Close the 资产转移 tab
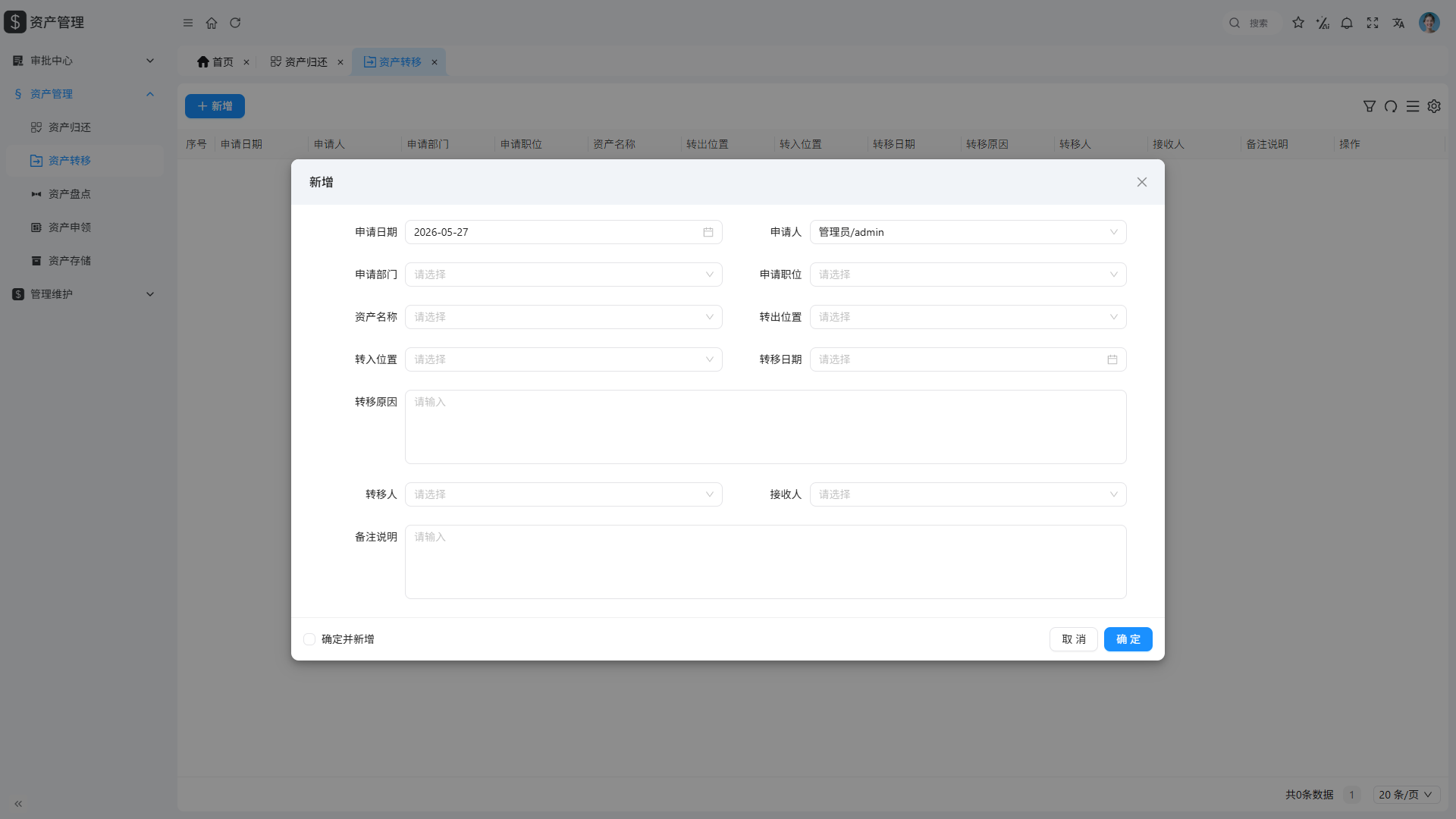1456x819 pixels. click(435, 62)
